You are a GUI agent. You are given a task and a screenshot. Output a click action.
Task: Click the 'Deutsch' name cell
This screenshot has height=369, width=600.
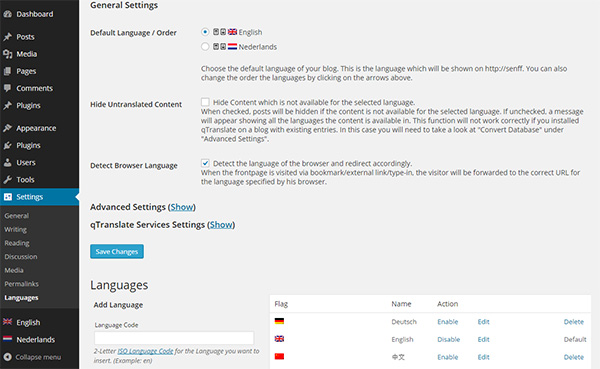pos(404,322)
